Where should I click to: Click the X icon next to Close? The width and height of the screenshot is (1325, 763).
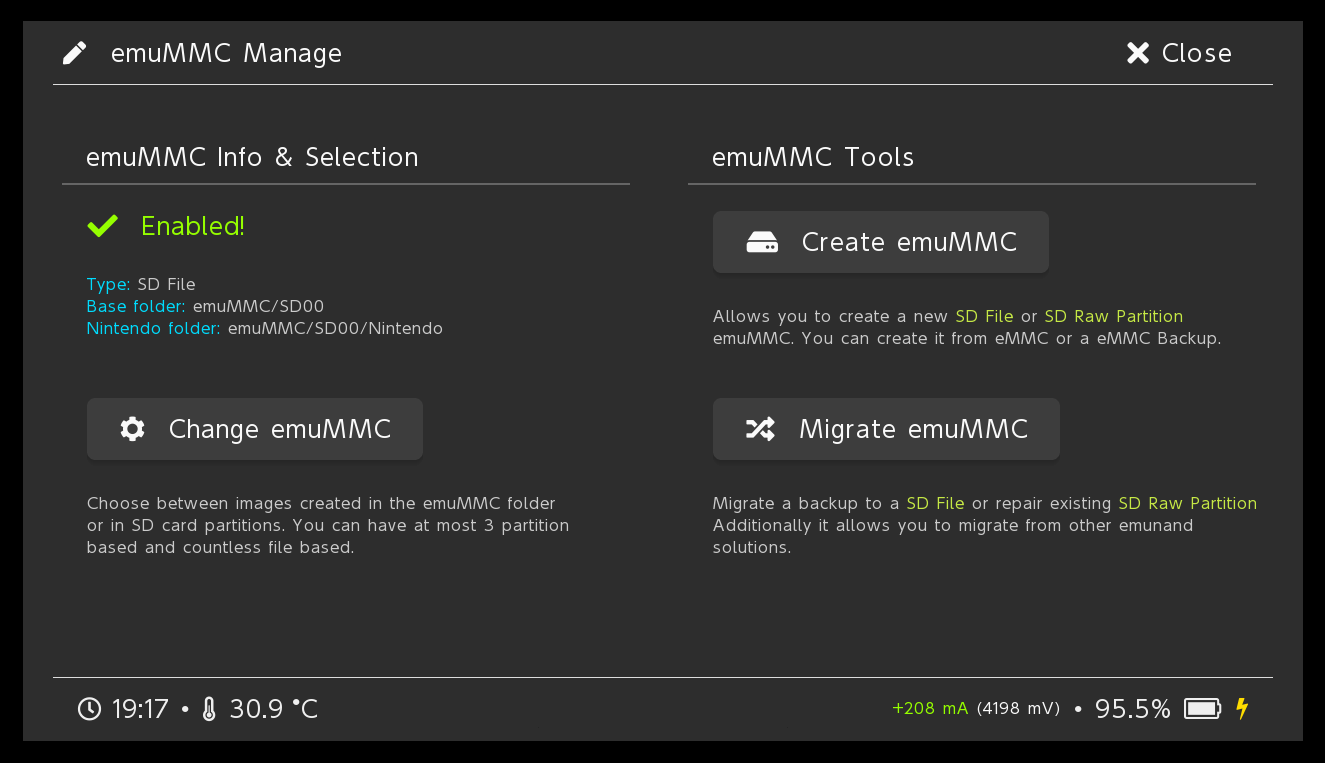tap(1138, 53)
